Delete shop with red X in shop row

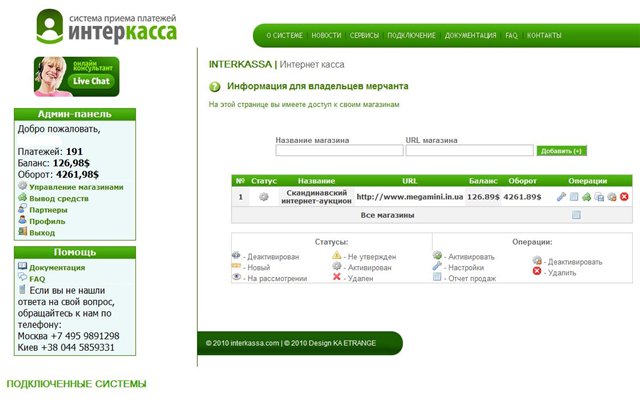(x=624, y=197)
